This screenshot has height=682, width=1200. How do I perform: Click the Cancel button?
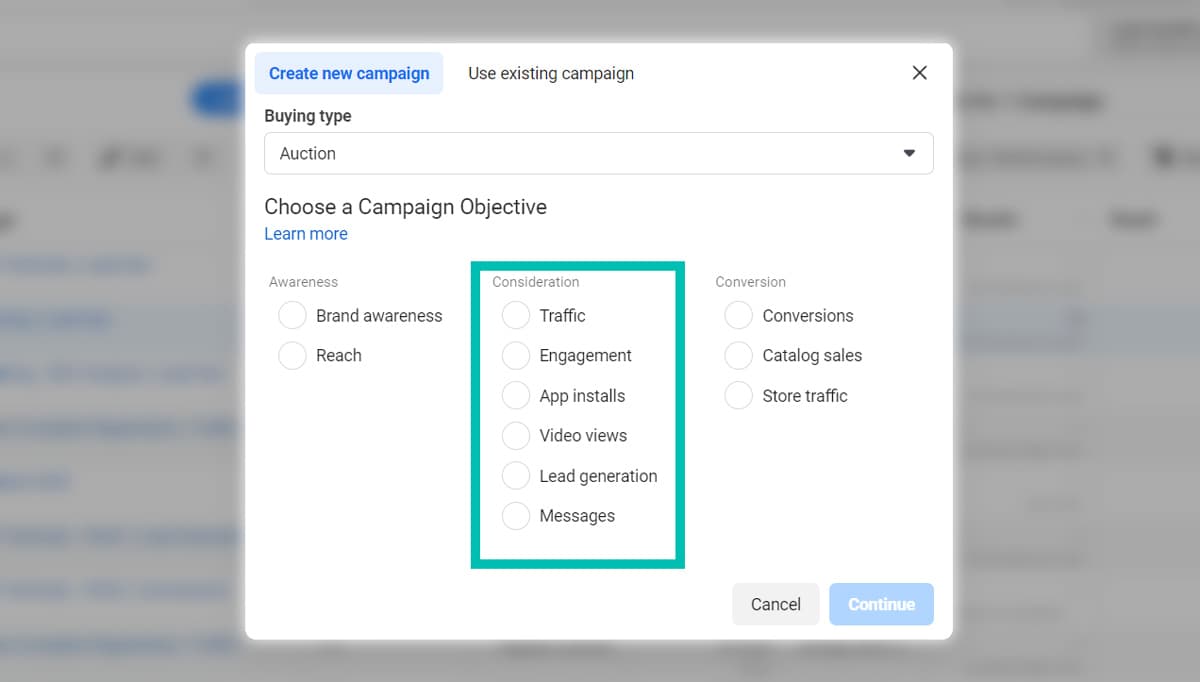(x=776, y=604)
